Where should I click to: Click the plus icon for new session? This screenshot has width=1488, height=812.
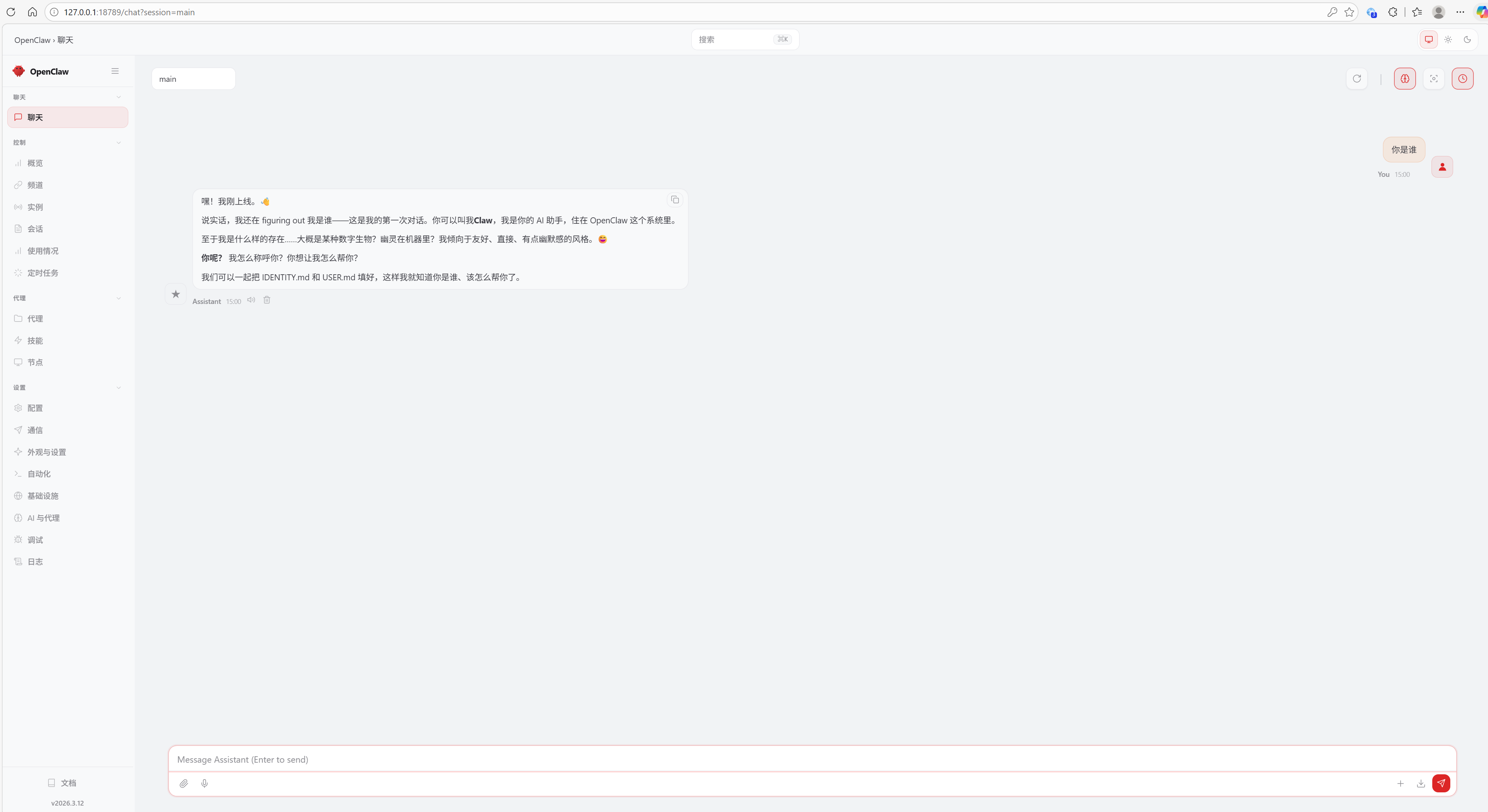pos(1400,783)
